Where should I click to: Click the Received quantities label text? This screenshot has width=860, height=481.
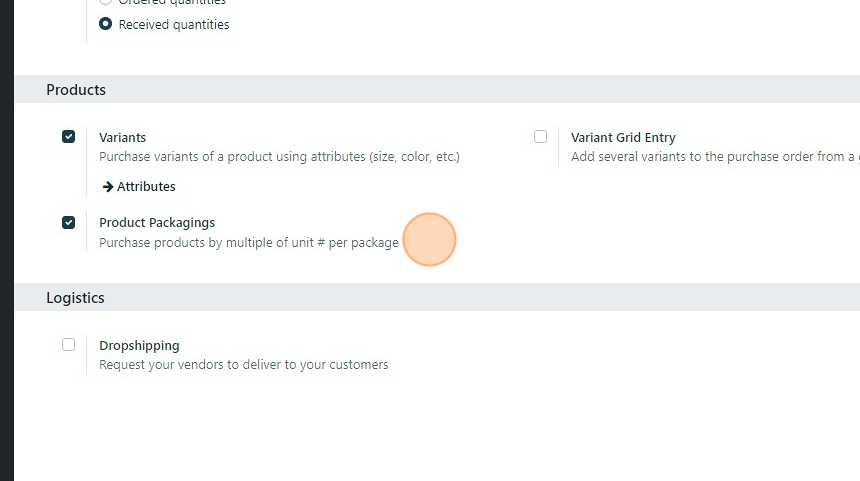[x=174, y=24]
